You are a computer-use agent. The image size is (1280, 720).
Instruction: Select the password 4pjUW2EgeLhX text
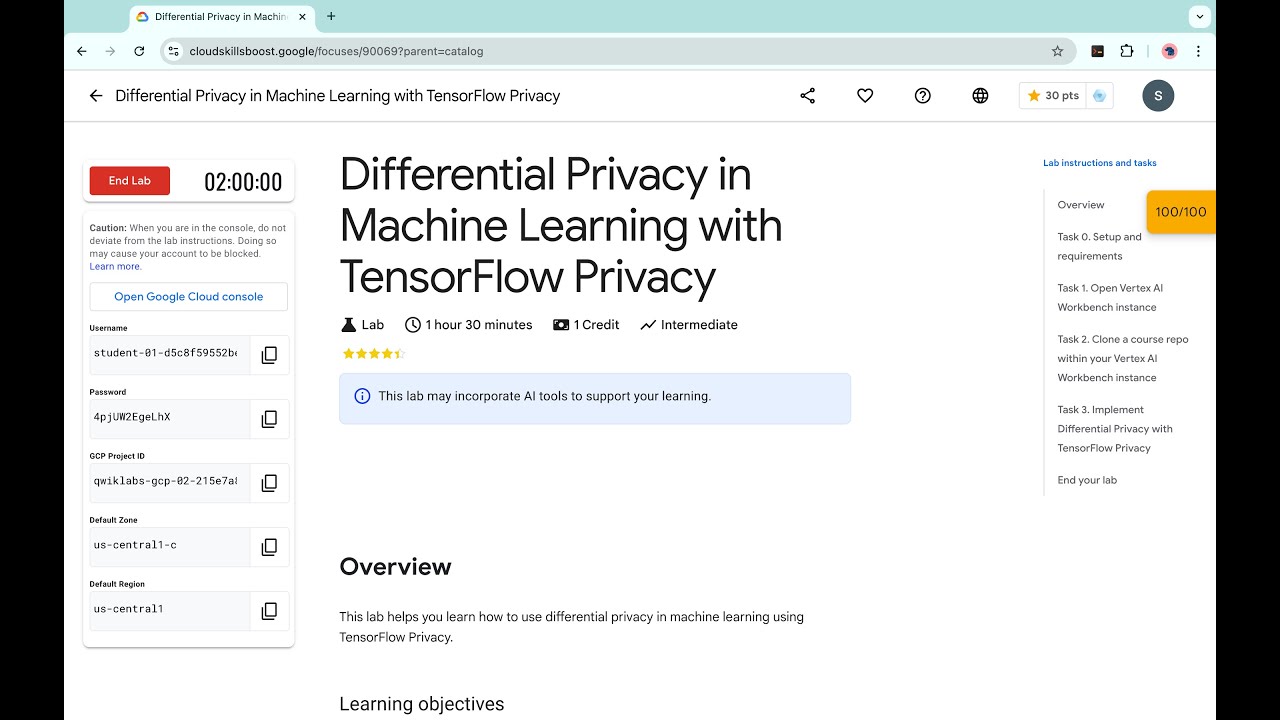click(x=132, y=417)
